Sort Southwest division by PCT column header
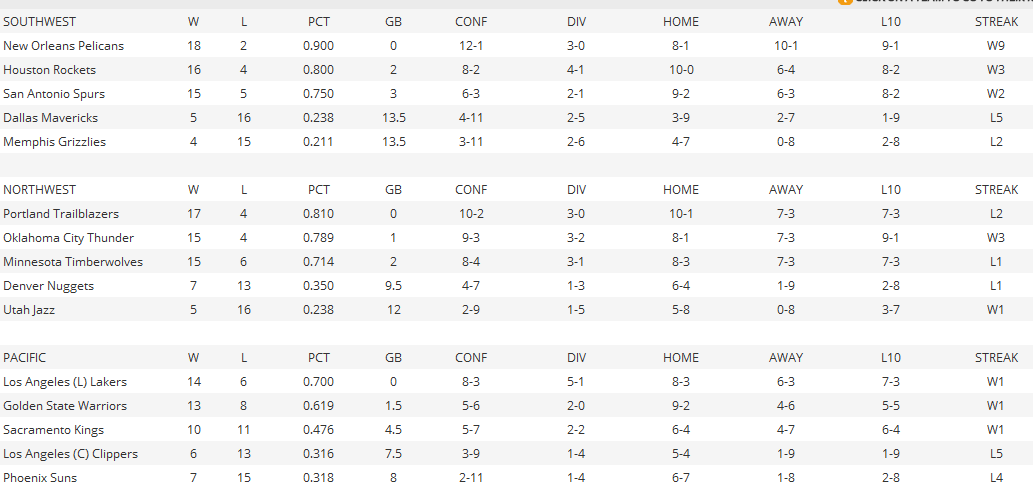Viewport: 1033px width, 484px height. point(319,22)
